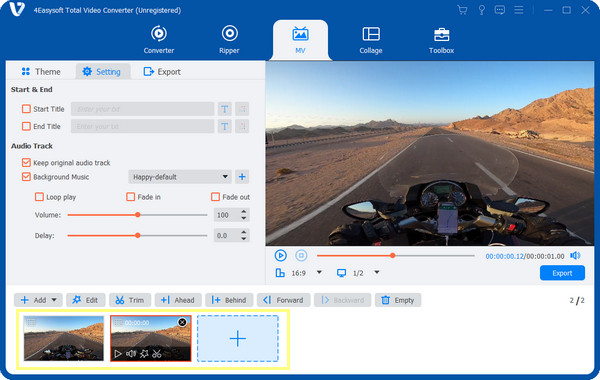Click the app logo icon
The image size is (600, 380).
[x=17, y=9]
